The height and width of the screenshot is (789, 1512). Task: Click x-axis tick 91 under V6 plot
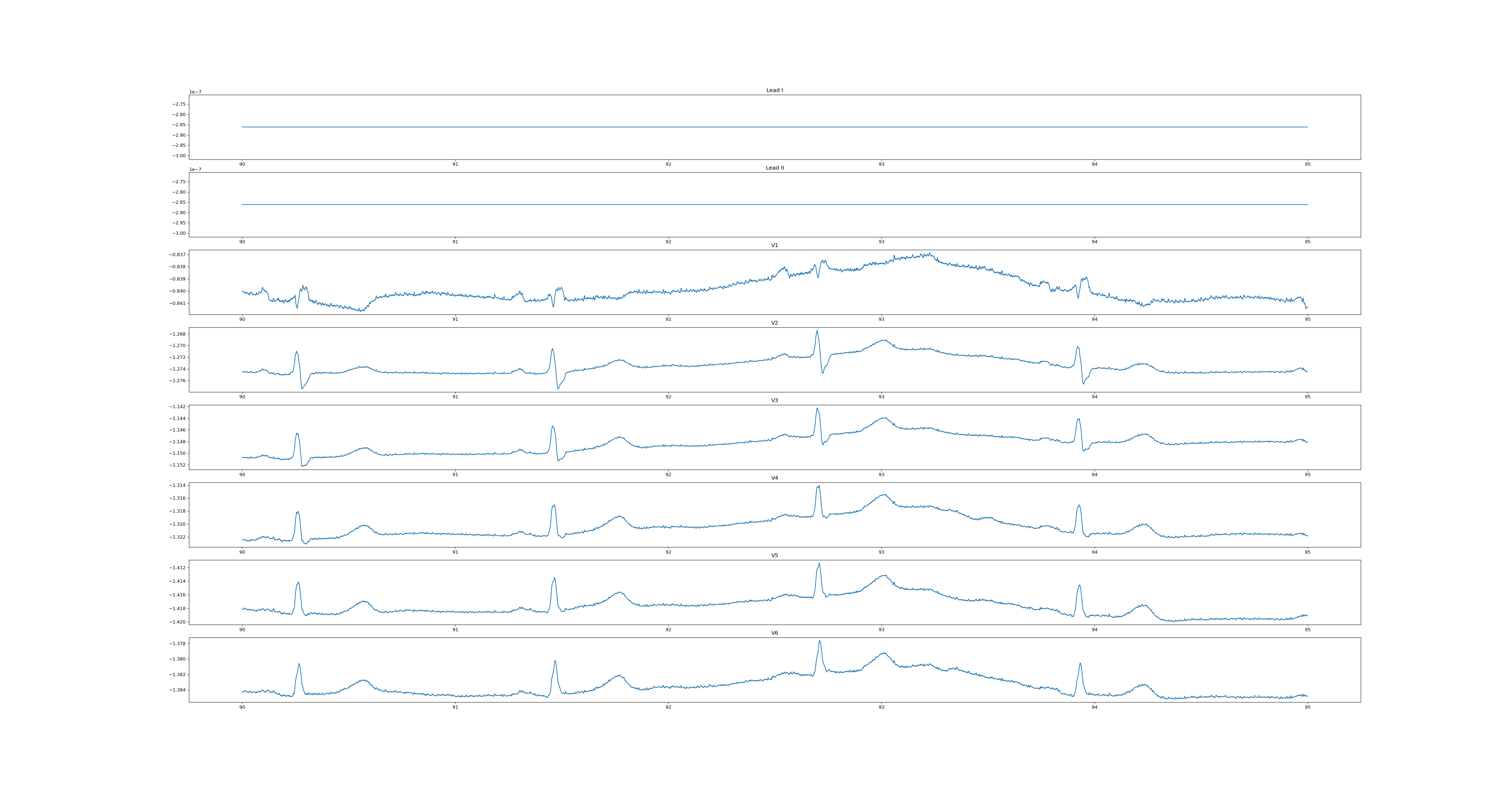455,707
